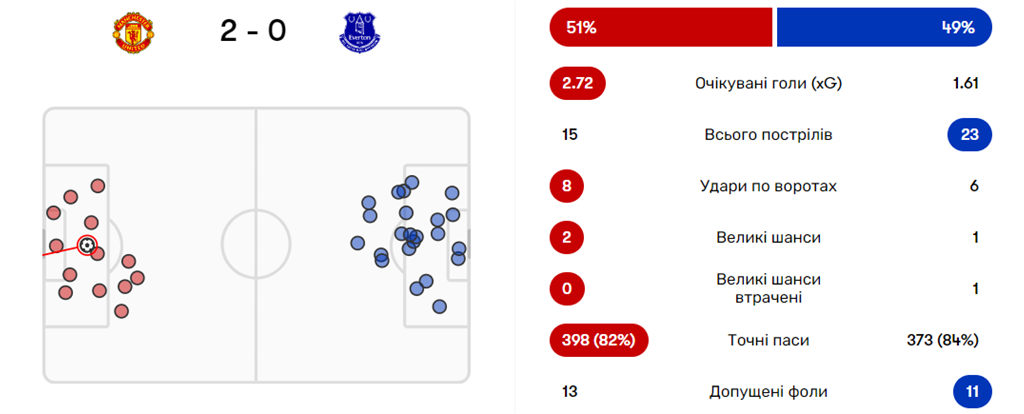1024x414 pixels.
Task: Select the lowest blue Everton shot dot
Action: coord(439,307)
